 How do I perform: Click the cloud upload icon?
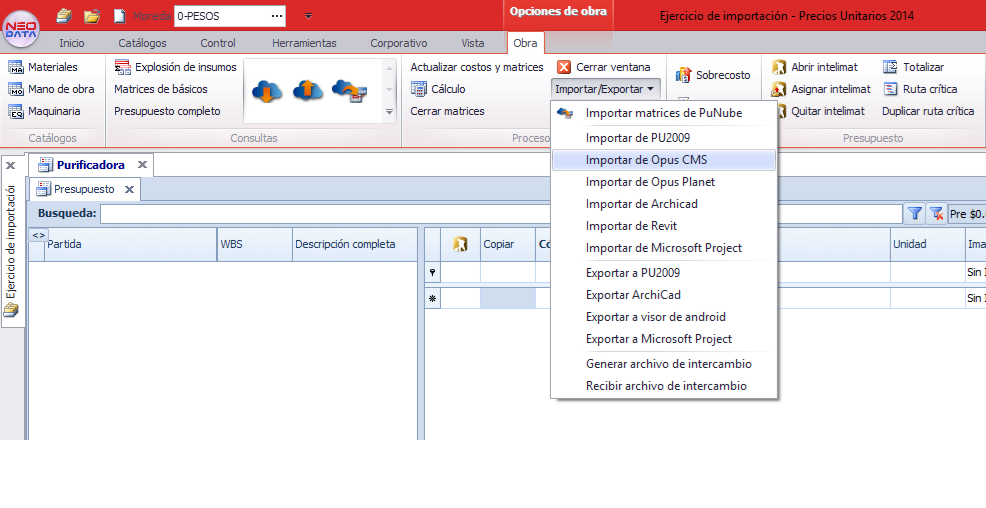[x=307, y=91]
